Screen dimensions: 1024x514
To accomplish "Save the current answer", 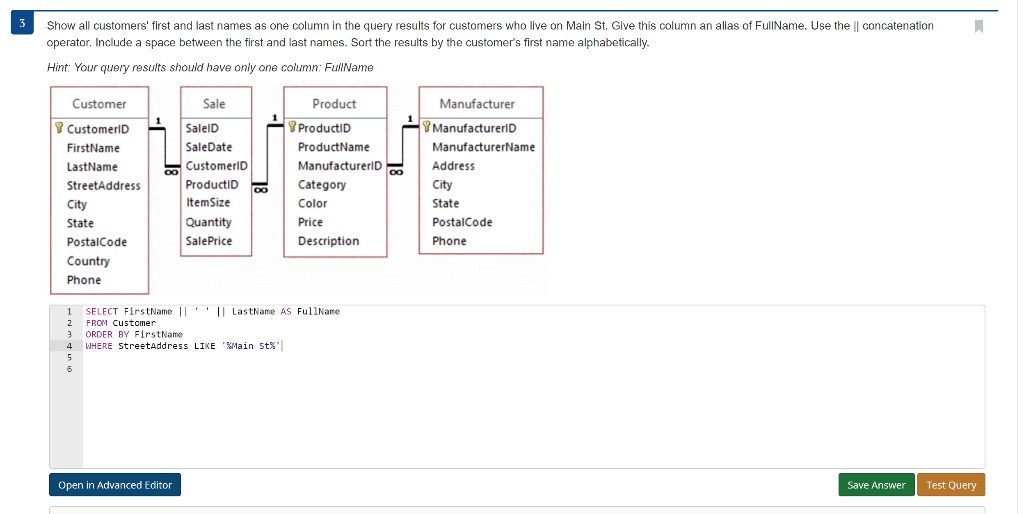I will 876,485.
